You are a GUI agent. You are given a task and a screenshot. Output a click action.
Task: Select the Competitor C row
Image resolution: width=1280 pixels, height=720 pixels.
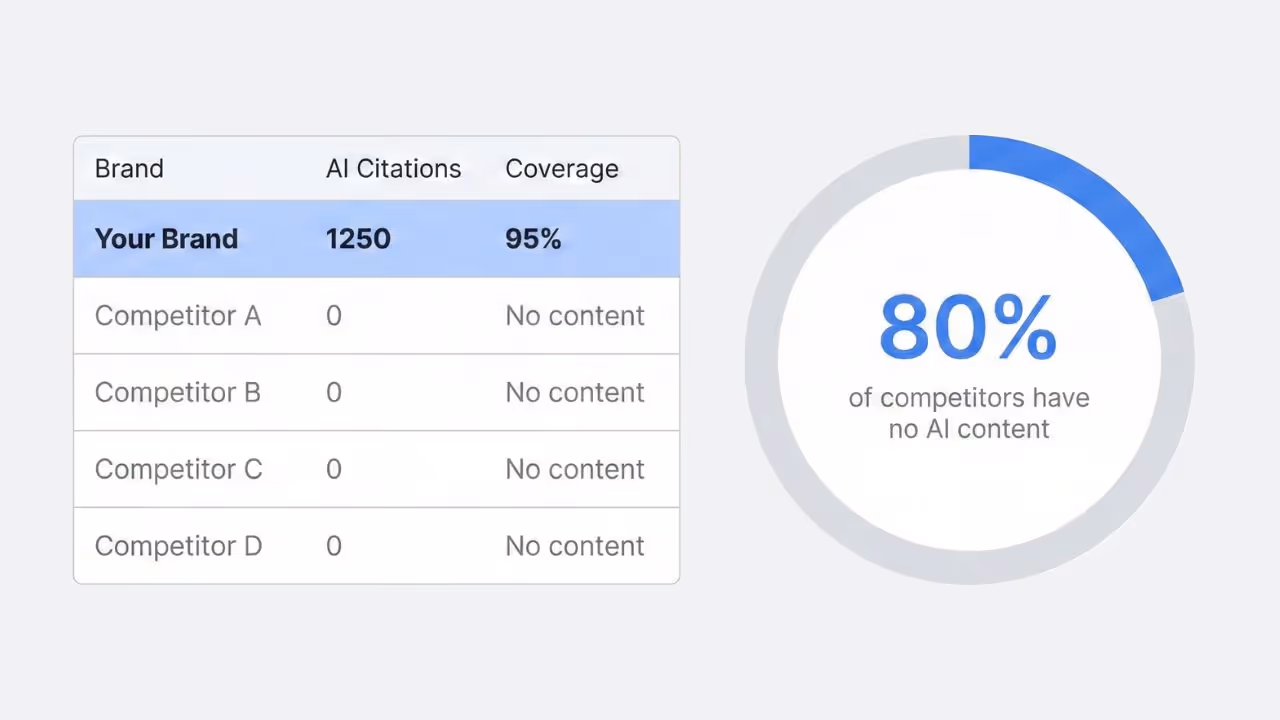[376, 469]
